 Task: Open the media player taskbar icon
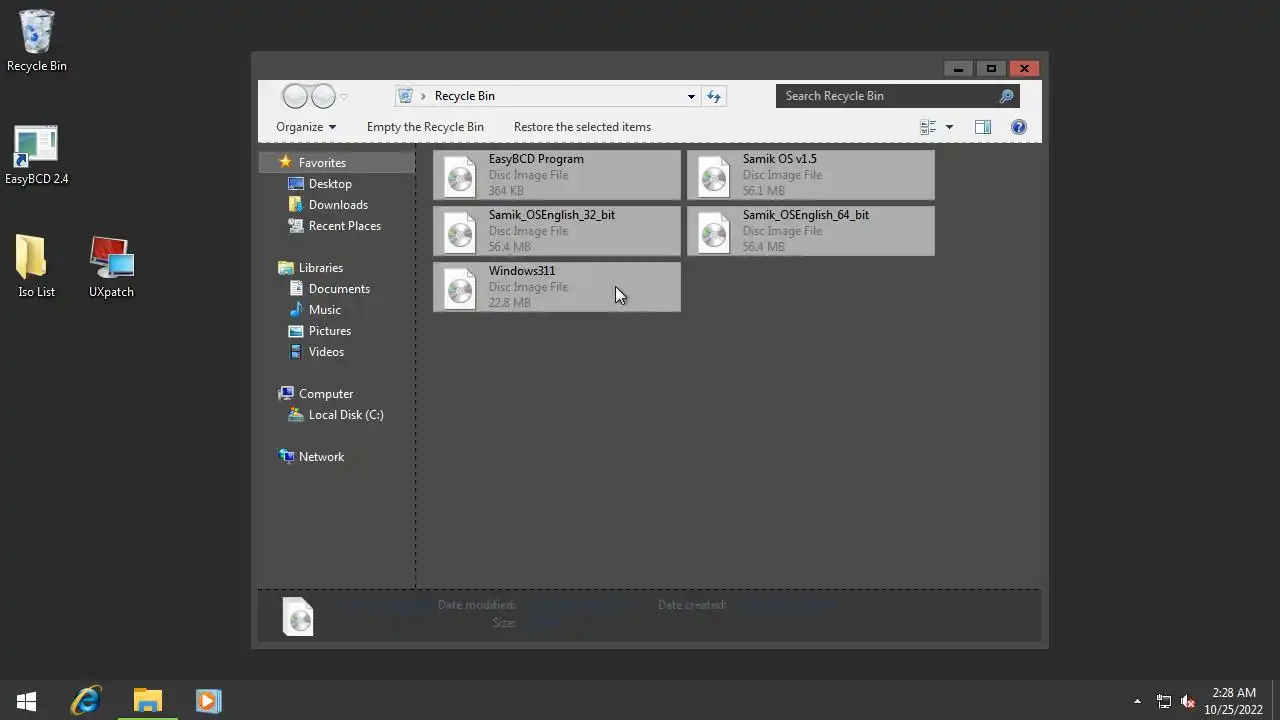pos(208,701)
